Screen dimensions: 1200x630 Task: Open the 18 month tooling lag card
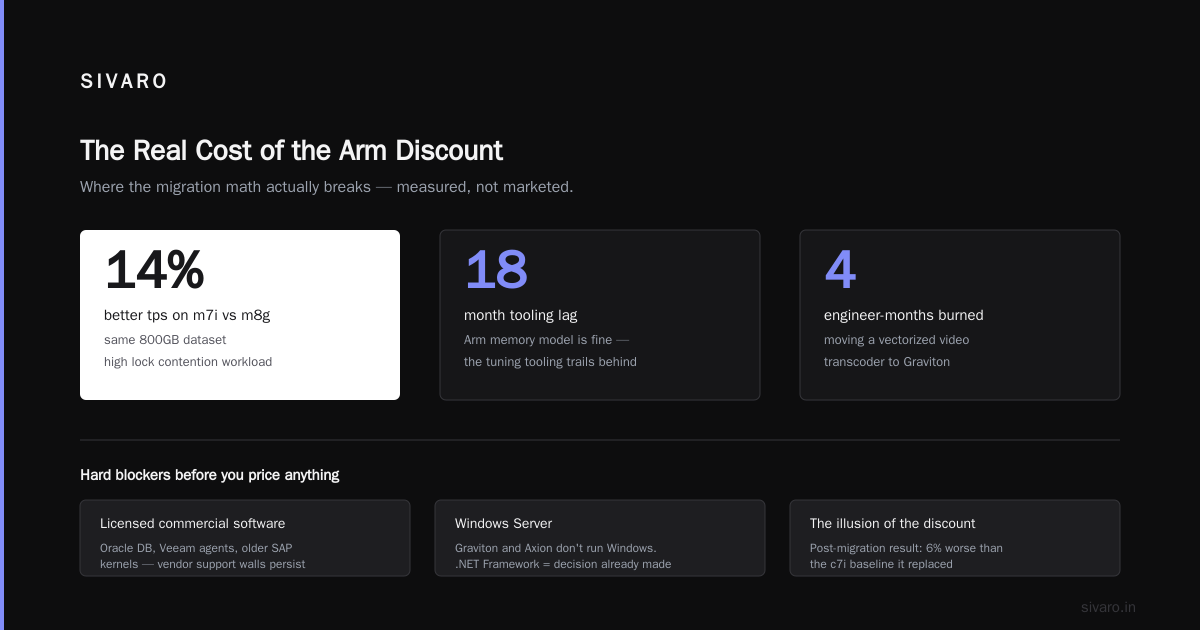[x=600, y=315]
